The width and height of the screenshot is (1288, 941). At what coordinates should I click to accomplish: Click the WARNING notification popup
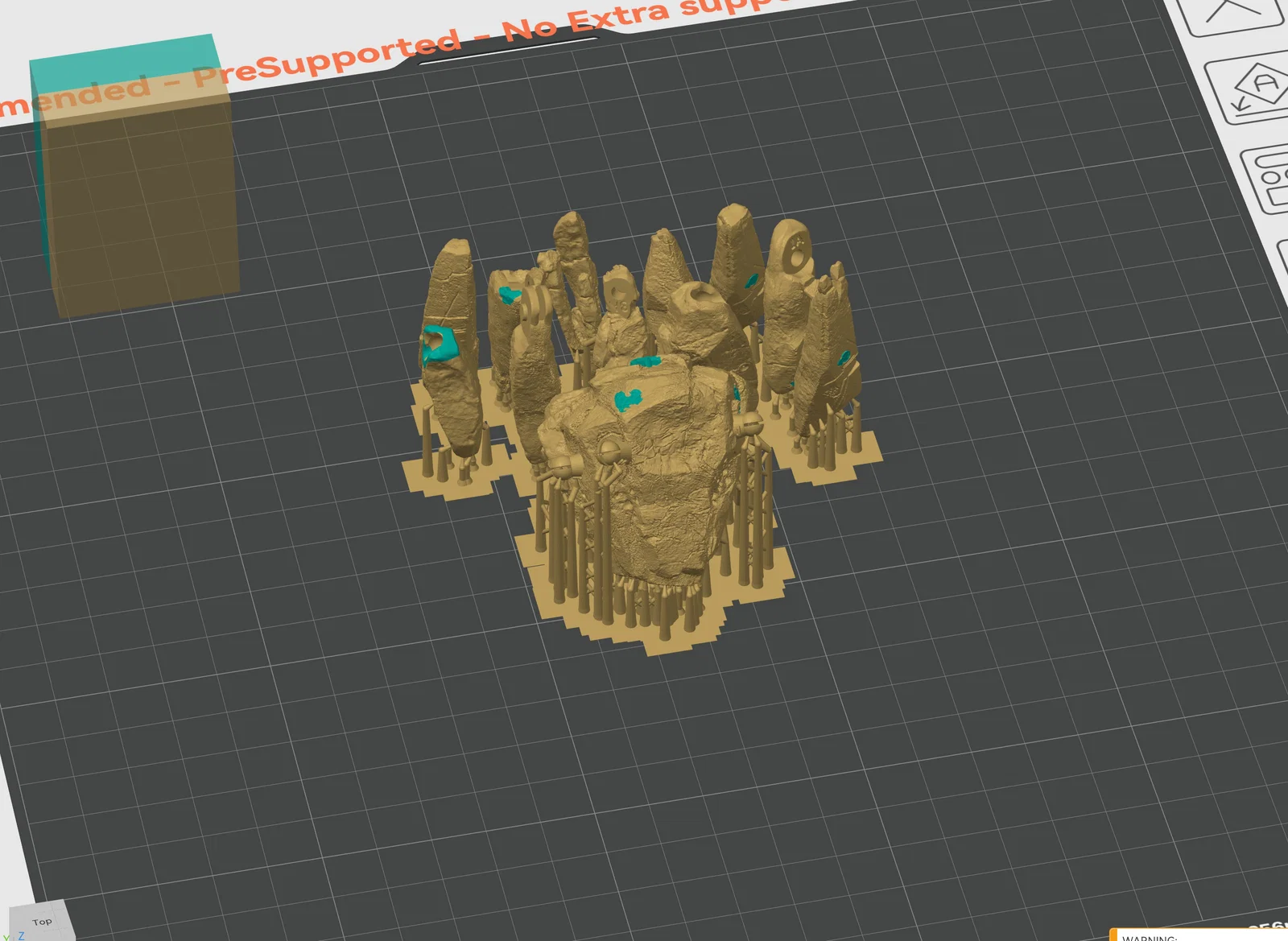[1199, 934]
